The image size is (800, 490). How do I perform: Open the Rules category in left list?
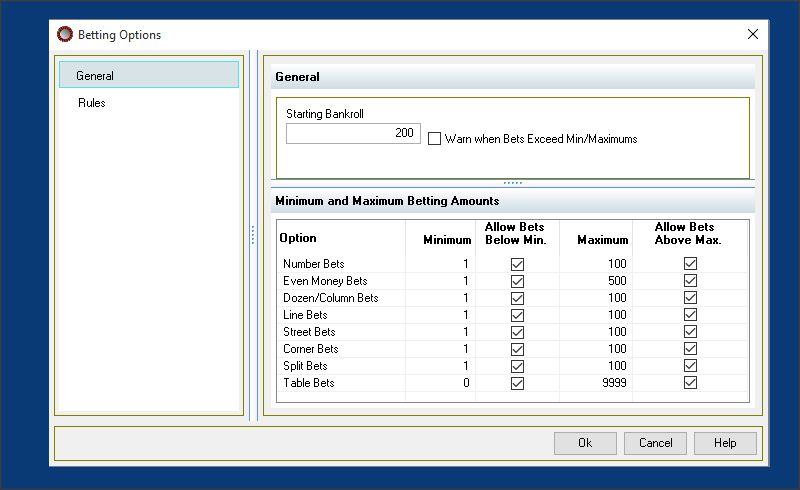[x=92, y=103]
